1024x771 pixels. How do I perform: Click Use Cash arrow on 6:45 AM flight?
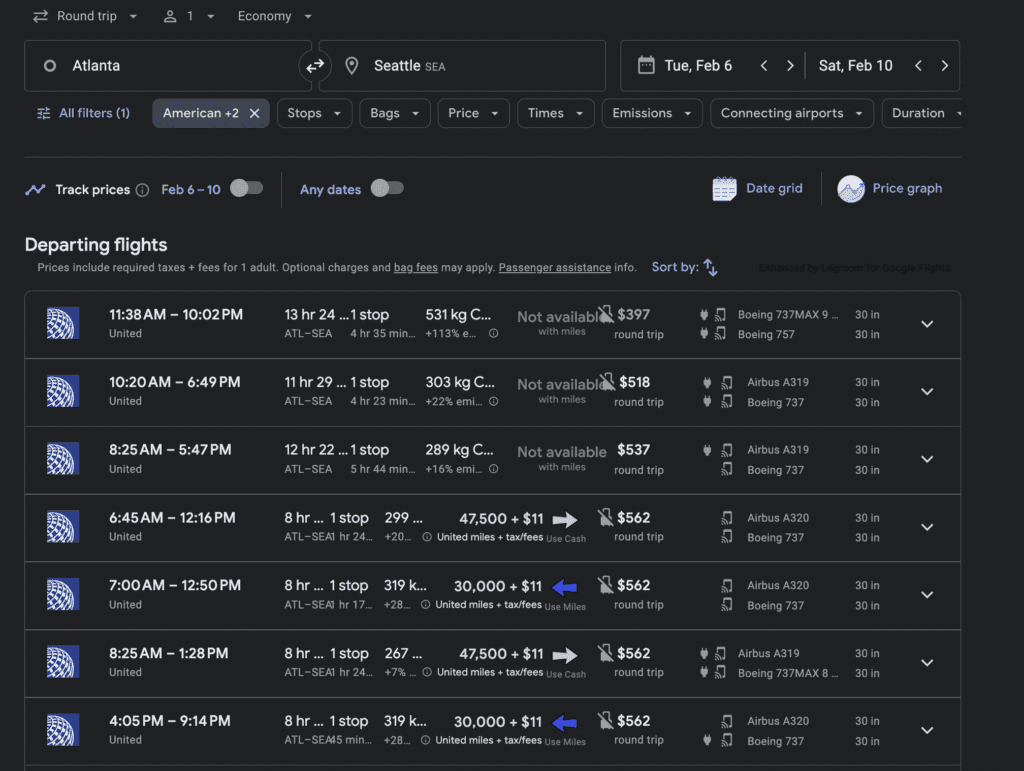(x=565, y=520)
